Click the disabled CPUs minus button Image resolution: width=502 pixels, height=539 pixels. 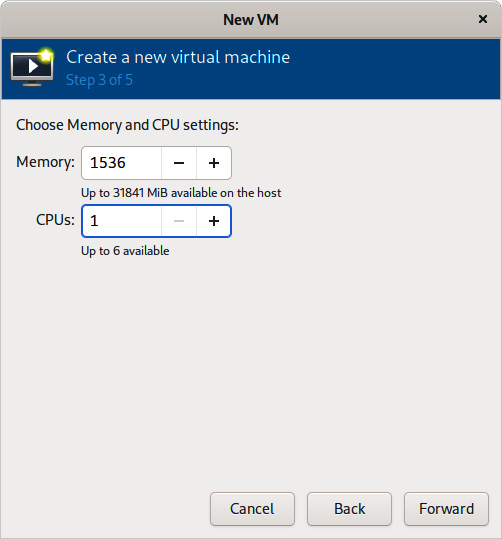pos(179,221)
